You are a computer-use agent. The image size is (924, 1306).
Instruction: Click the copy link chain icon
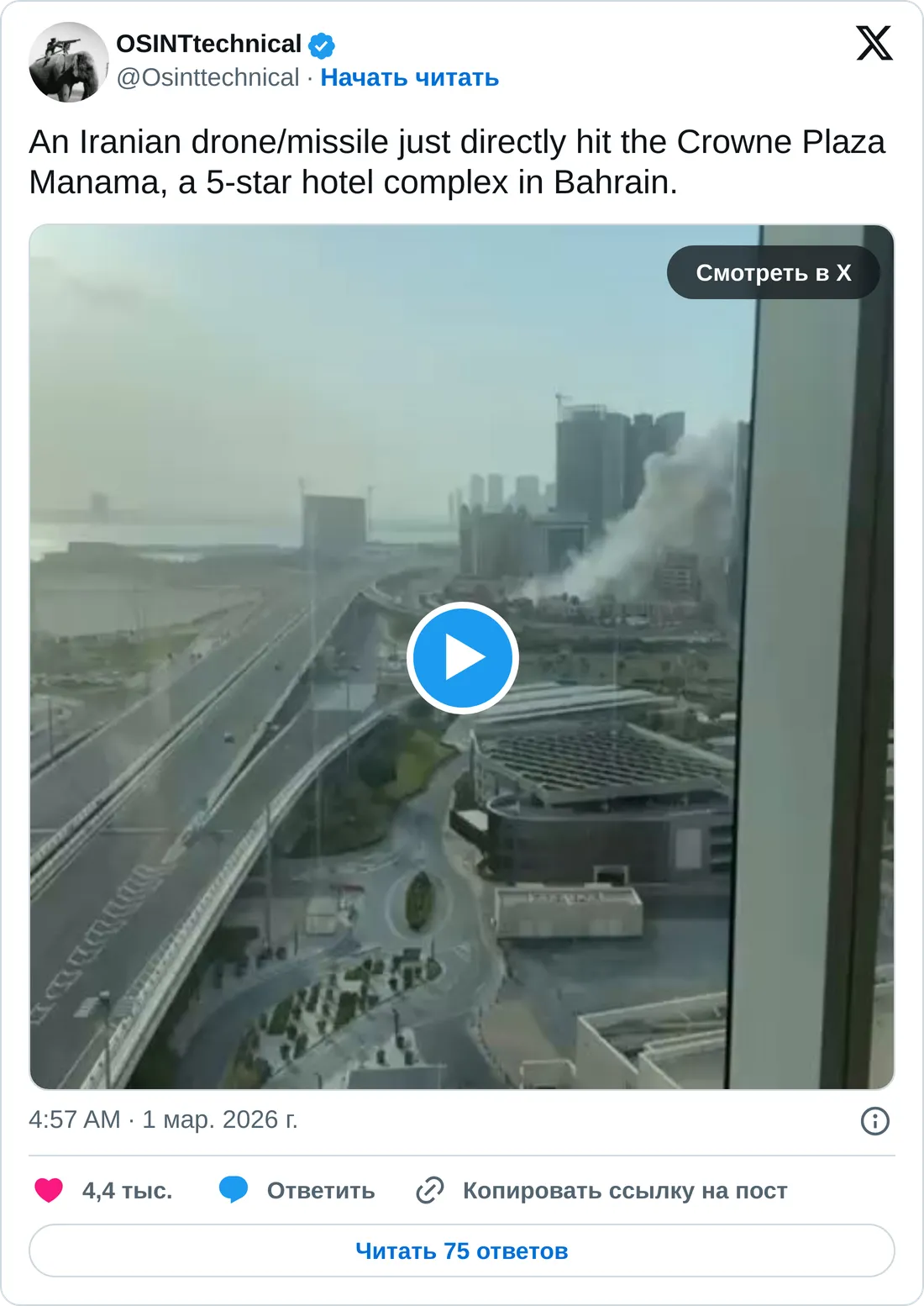tap(430, 1190)
